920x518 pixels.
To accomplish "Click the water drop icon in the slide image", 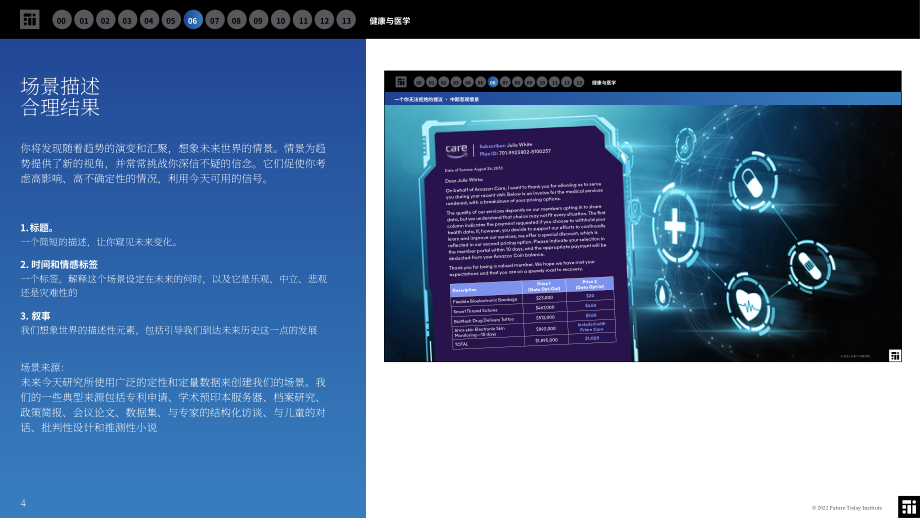I will (x=662, y=292).
